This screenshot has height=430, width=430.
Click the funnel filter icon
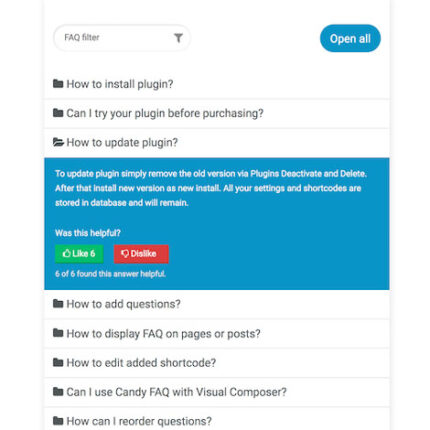178,38
